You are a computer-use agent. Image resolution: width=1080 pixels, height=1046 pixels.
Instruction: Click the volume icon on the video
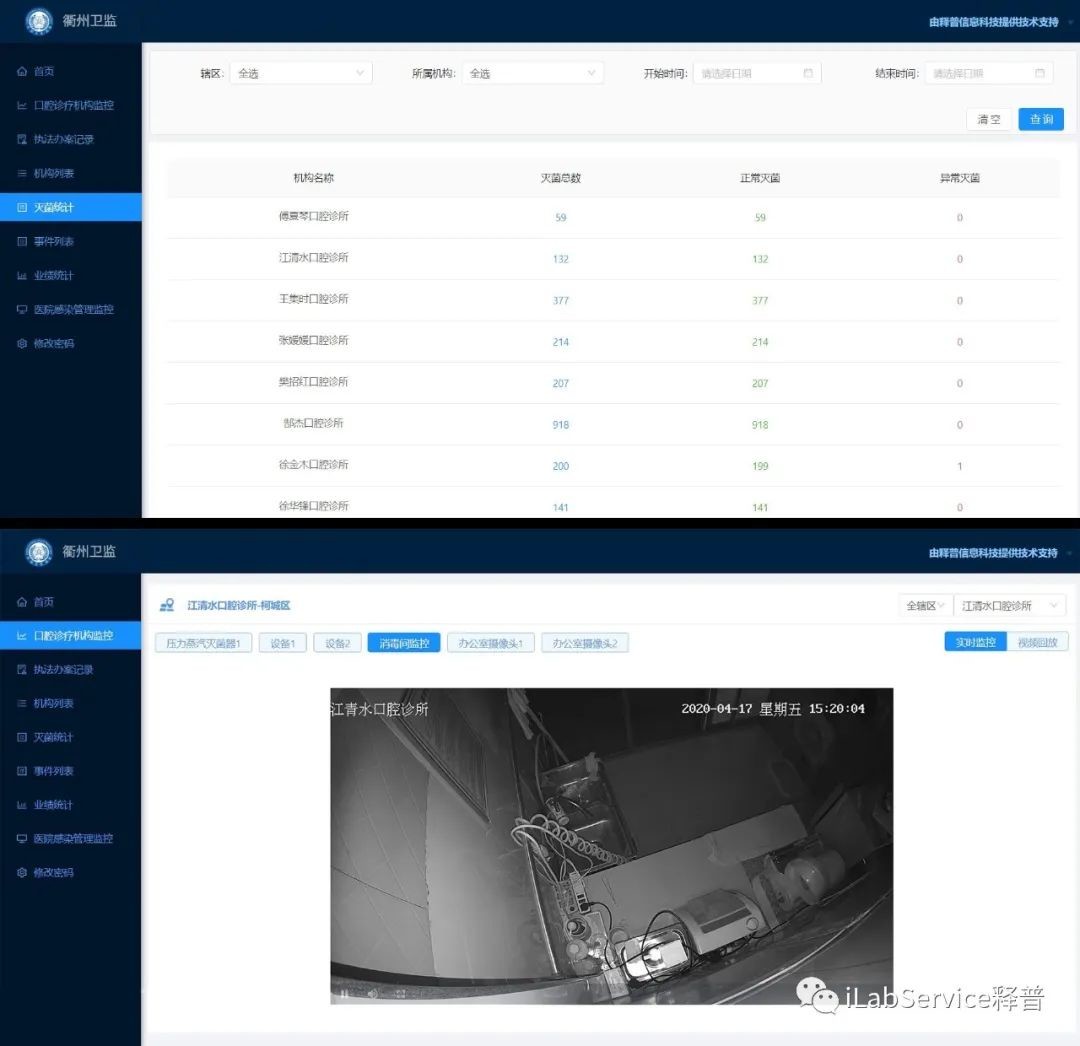tap(372, 993)
